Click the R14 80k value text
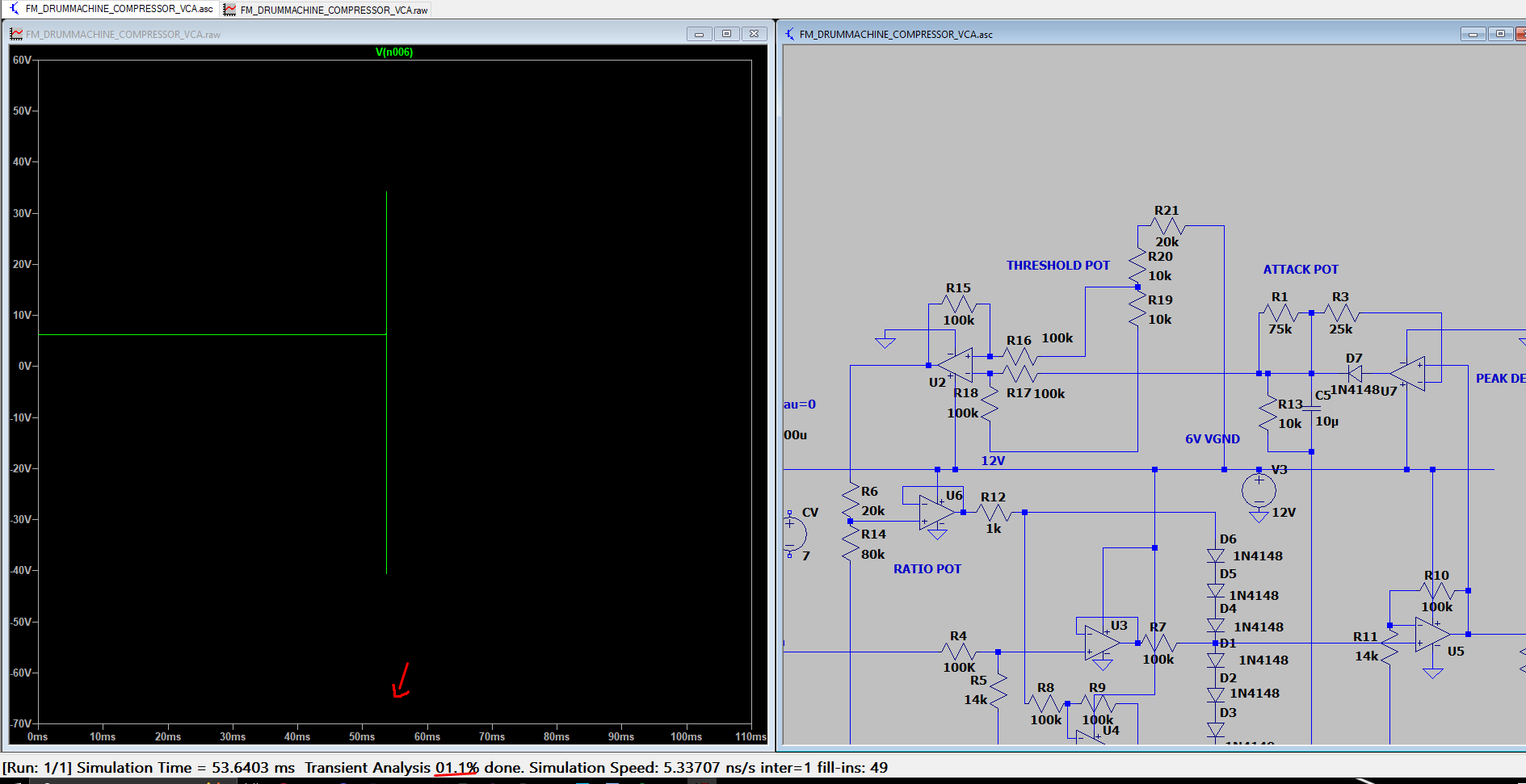The height and width of the screenshot is (784, 1526). (x=872, y=555)
